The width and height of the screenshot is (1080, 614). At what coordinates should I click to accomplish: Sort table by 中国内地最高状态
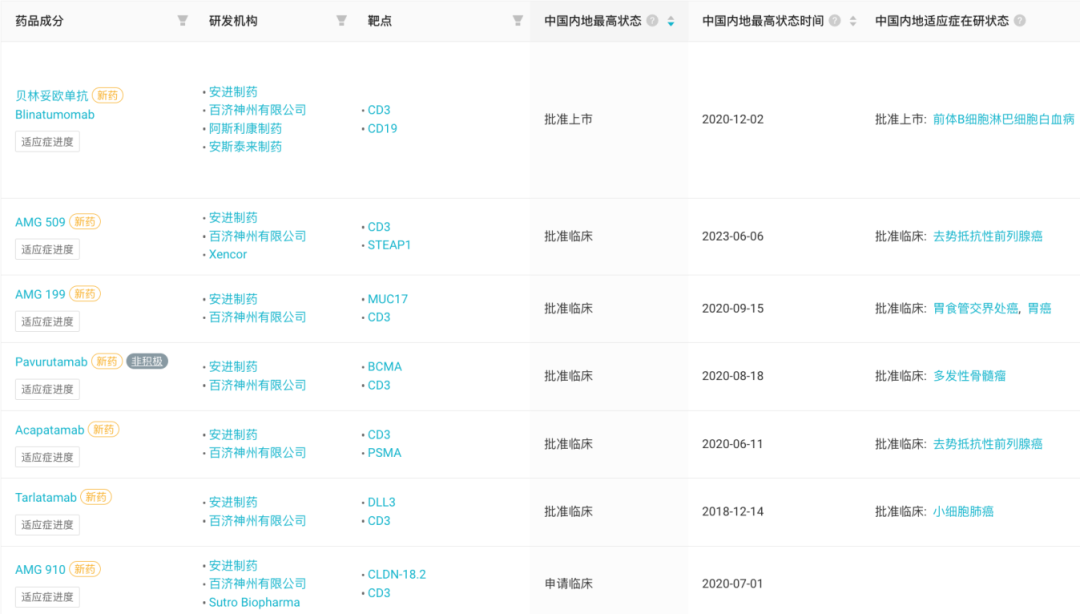[x=670, y=21]
